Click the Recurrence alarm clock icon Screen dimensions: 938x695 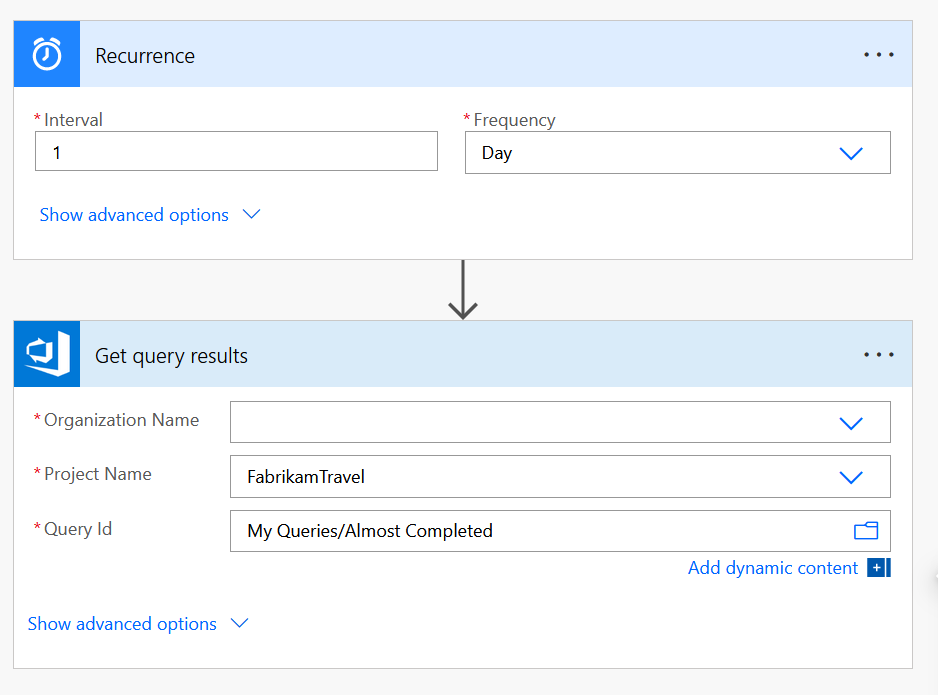tap(46, 55)
